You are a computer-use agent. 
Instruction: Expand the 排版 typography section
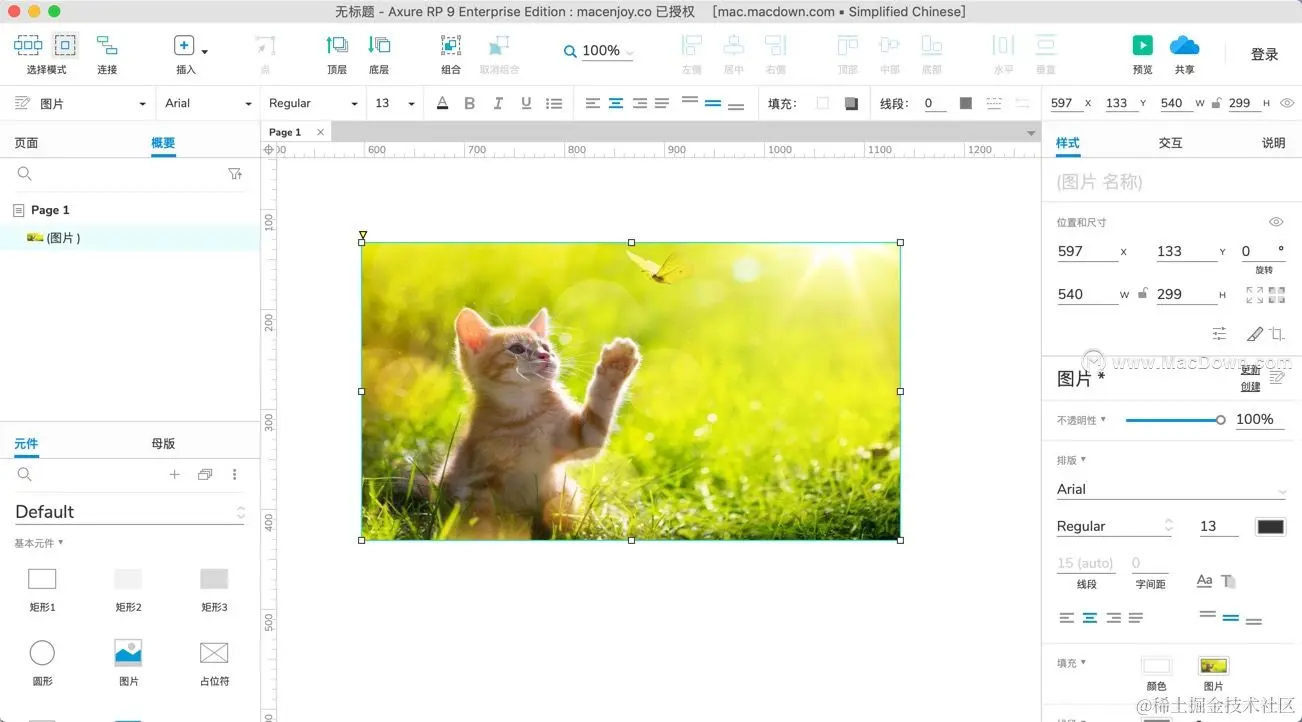(x=1071, y=460)
